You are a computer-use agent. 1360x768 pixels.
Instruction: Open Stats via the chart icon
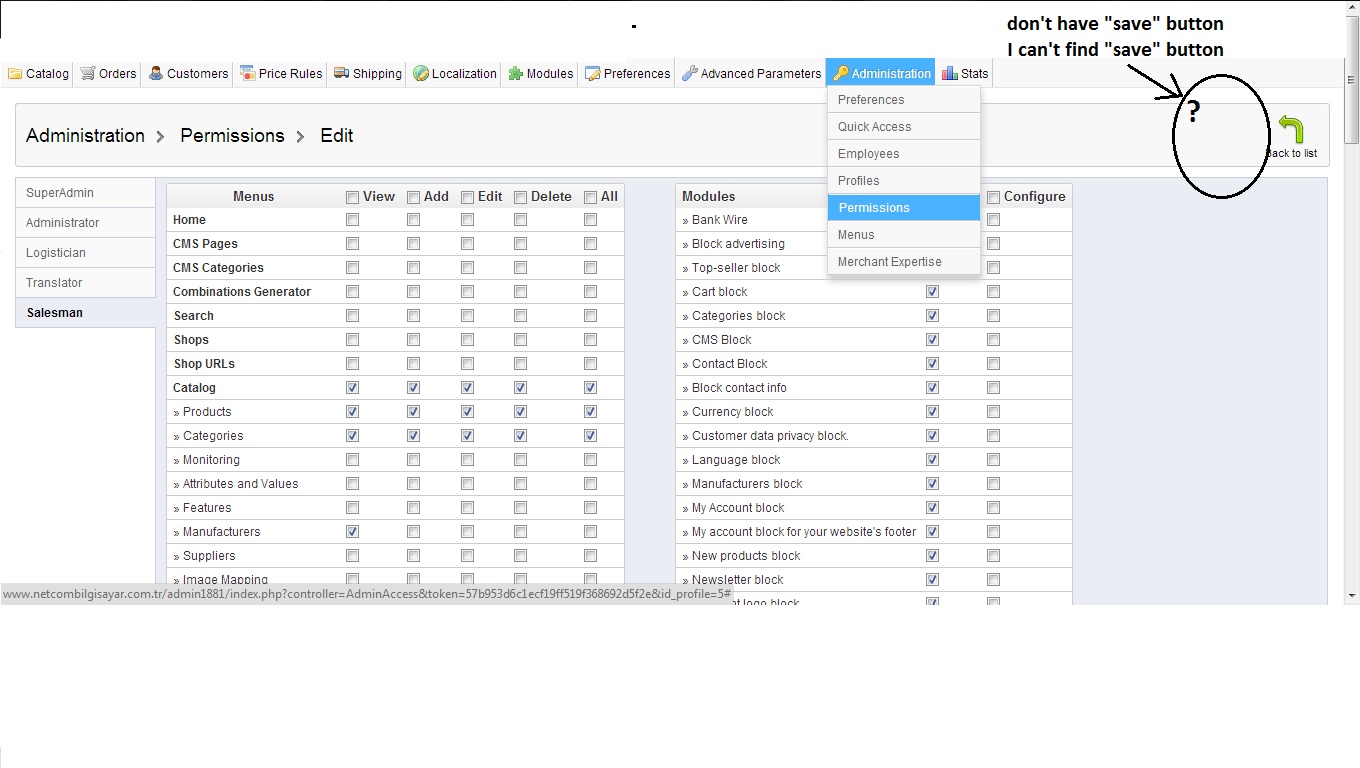point(950,73)
